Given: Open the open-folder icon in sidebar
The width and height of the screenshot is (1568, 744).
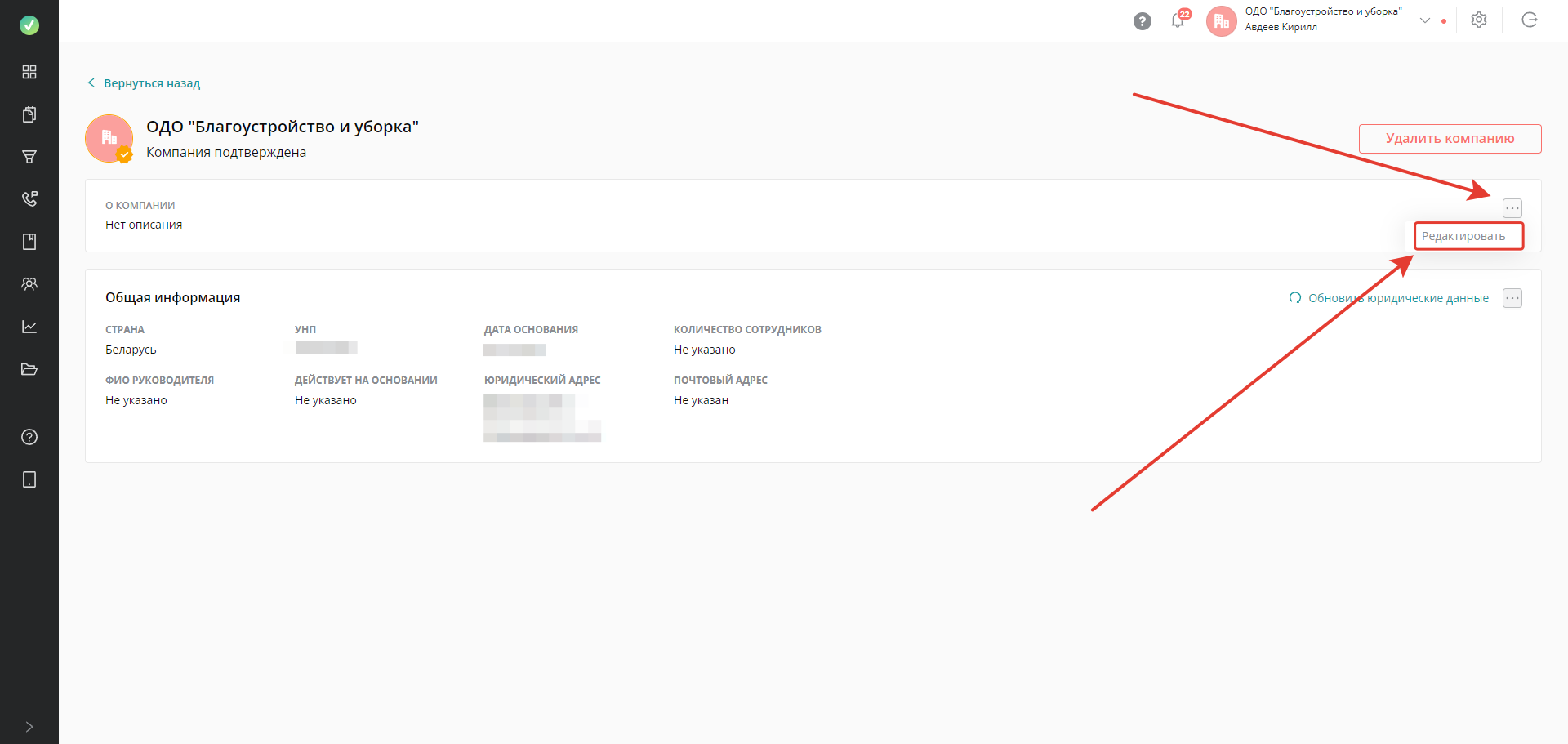Looking at the screenshot, I should coord(29,369).
